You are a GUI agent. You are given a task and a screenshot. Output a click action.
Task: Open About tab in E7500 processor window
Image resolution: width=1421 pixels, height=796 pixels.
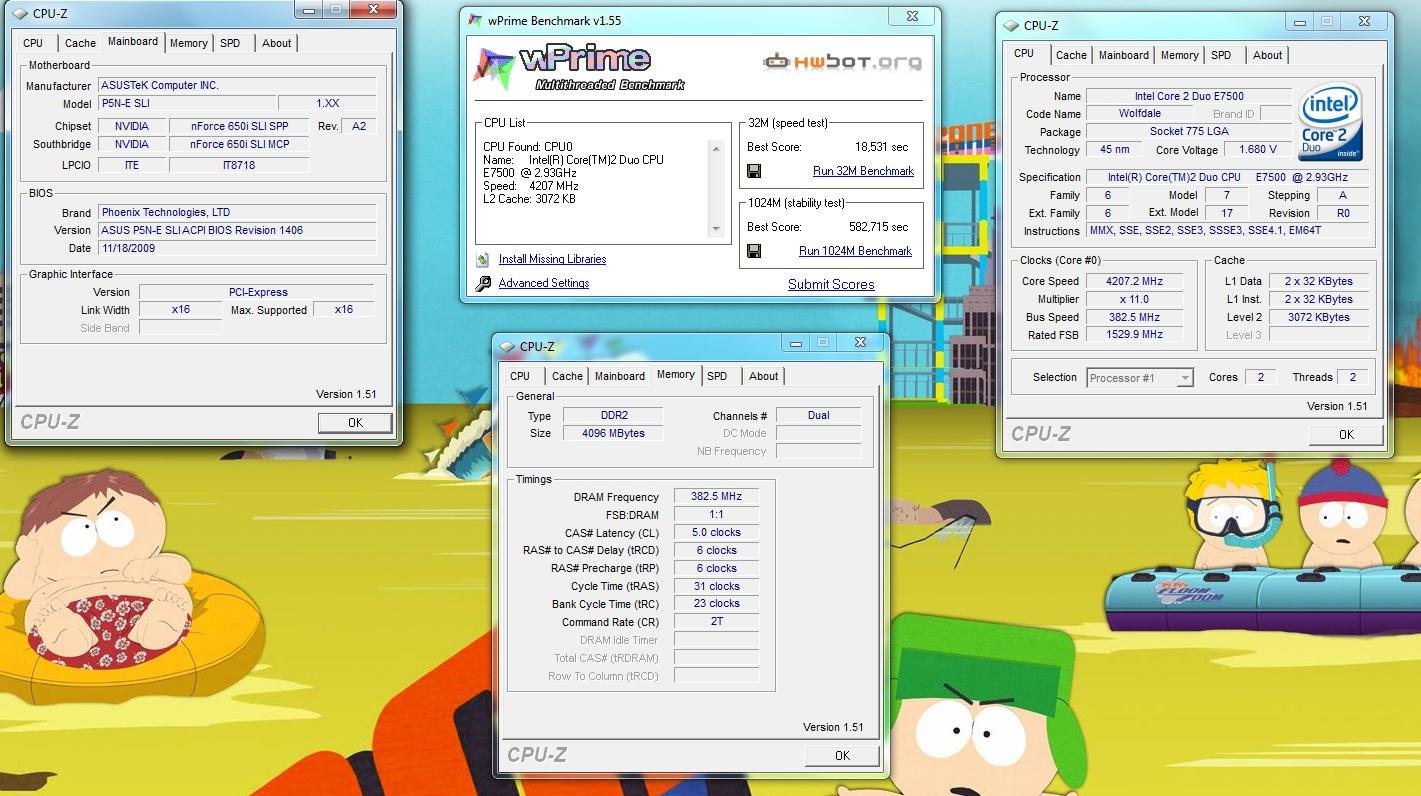pos(1268,55)
